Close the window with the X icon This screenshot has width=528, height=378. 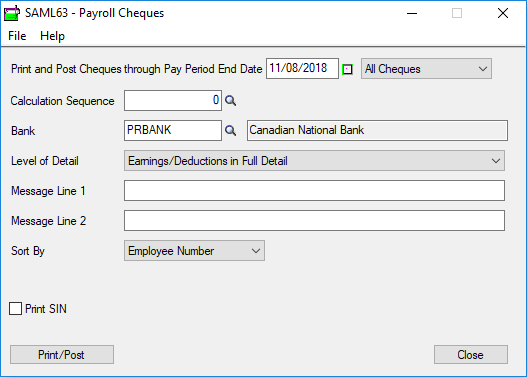[503, 13]
